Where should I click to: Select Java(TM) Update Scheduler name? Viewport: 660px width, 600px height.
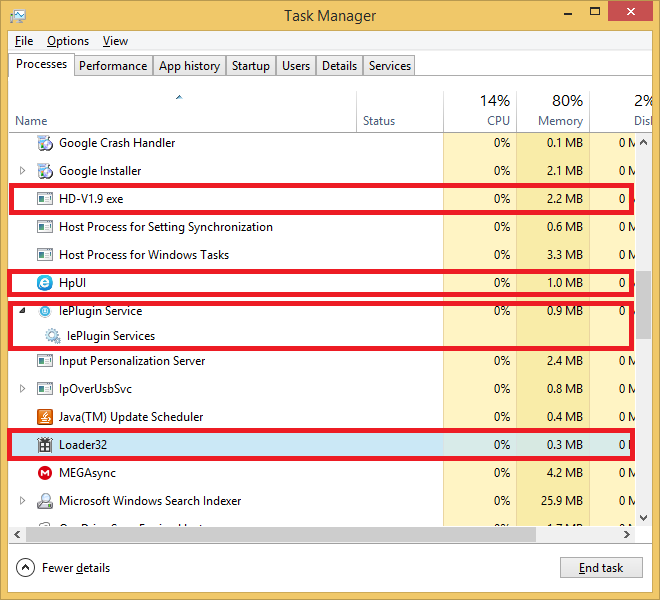(131, 417)
